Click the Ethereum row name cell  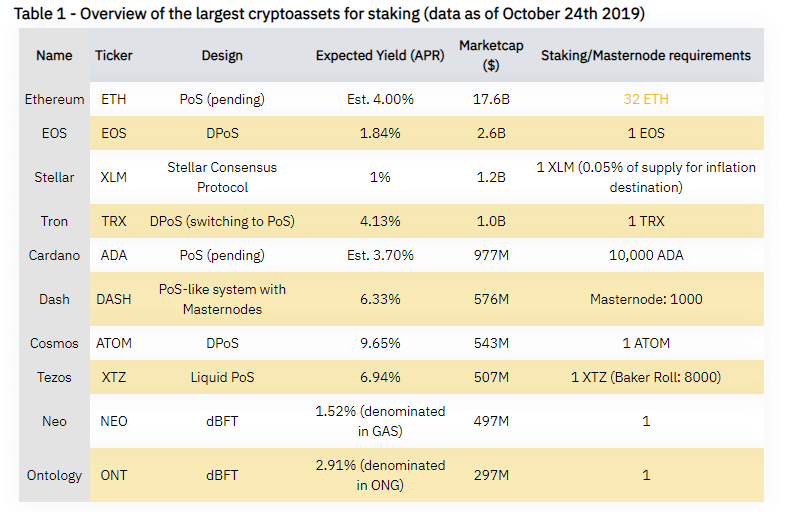point(54,99)
